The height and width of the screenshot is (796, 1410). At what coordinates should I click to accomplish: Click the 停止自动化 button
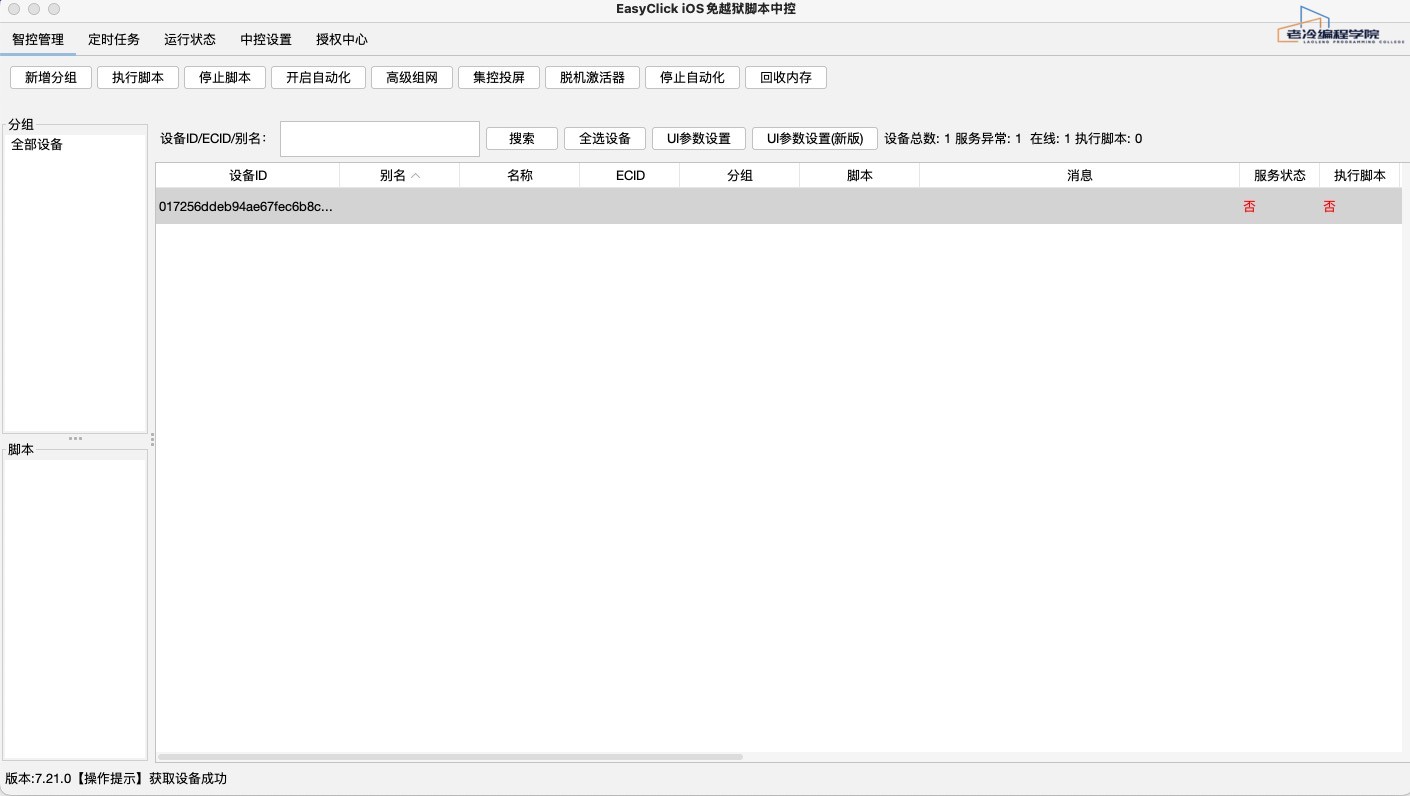(x=692, y=78)
